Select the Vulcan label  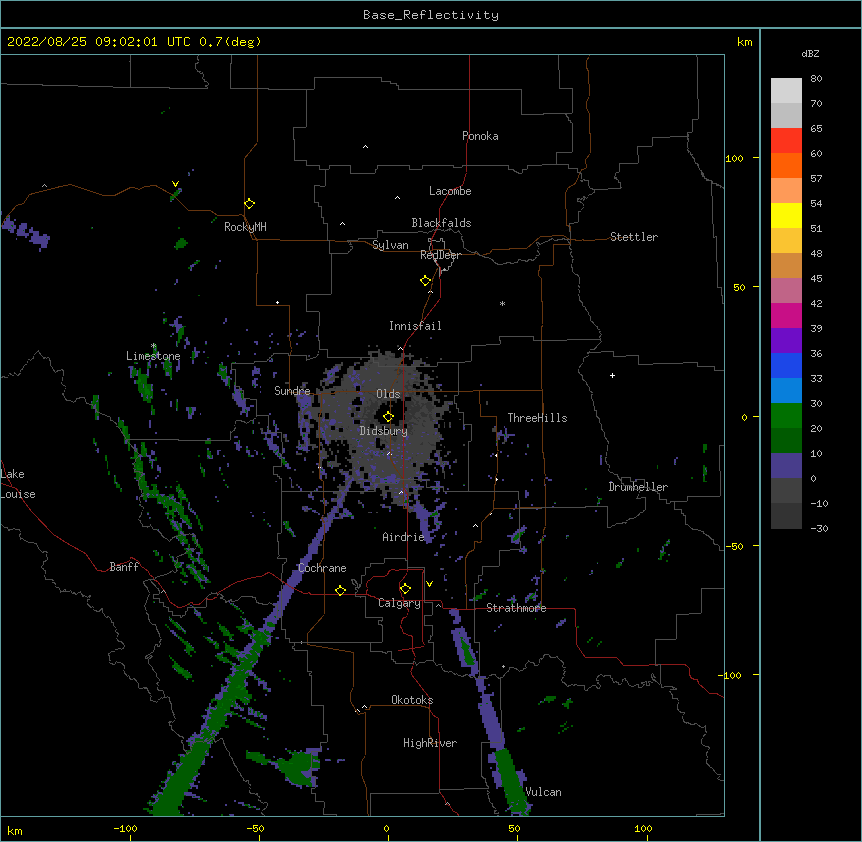click(x=543, y=792)
